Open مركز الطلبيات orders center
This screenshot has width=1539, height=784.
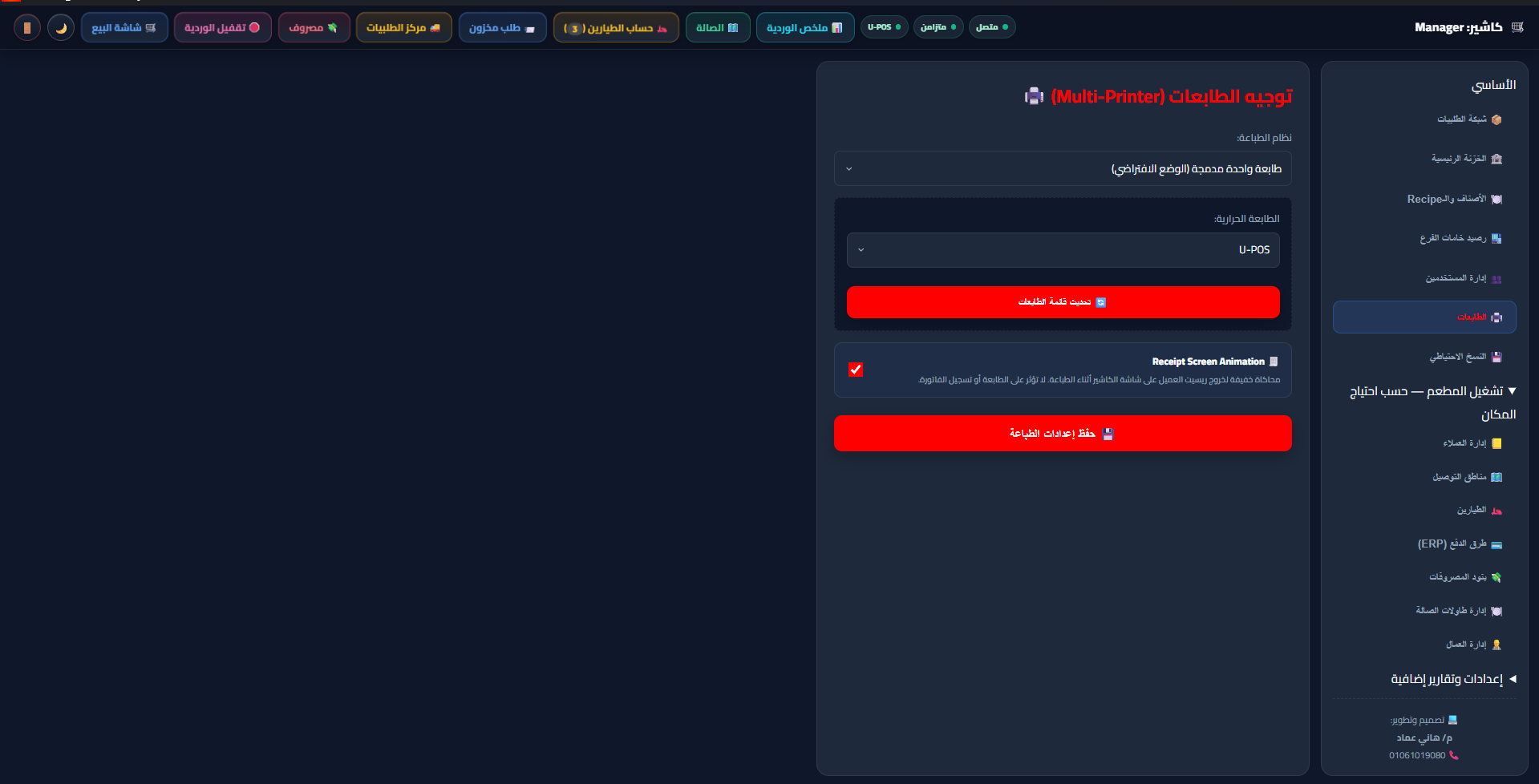[403, 27]
